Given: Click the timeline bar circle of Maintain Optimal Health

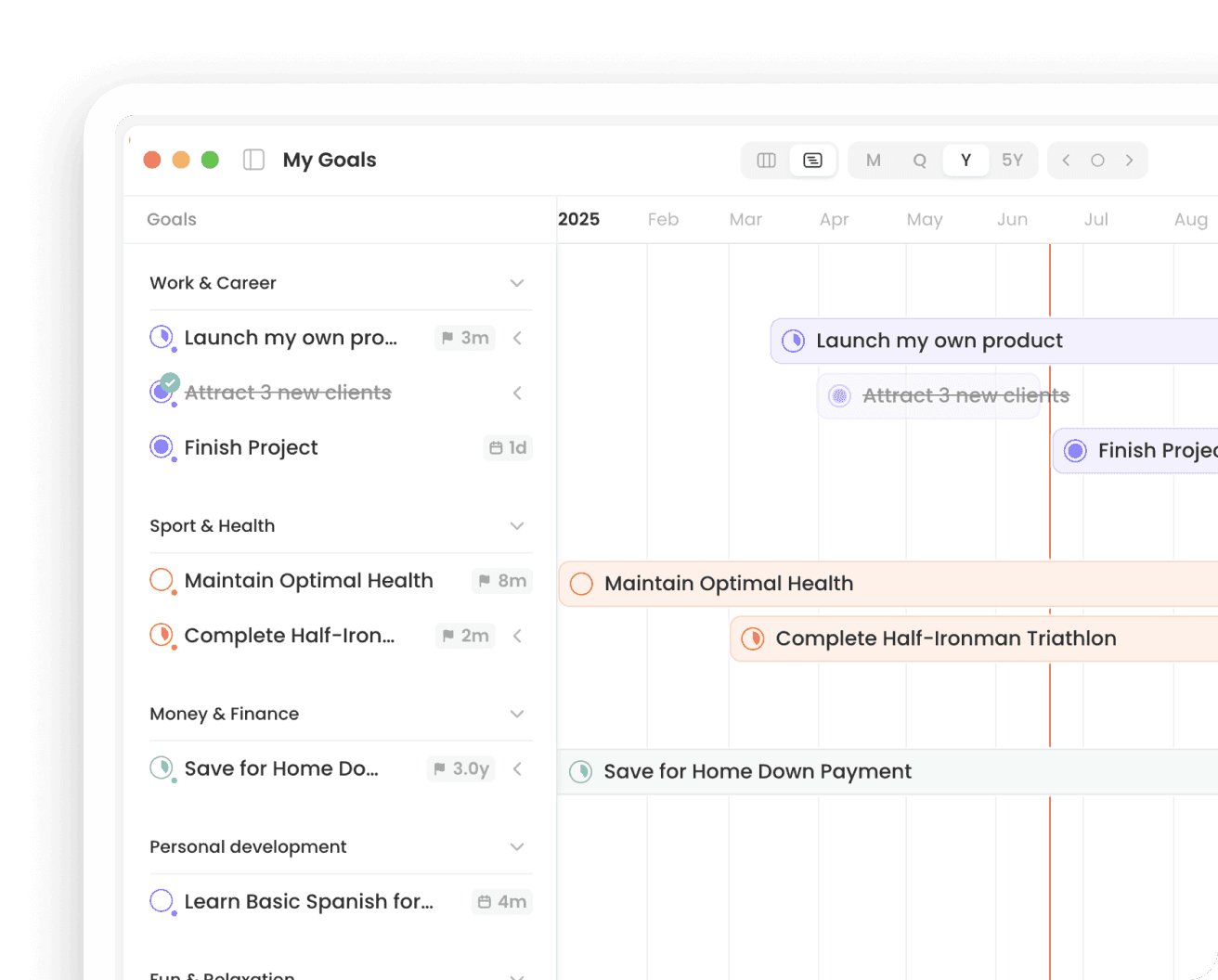Looking at the screenshot, I should tap(581, 584).
